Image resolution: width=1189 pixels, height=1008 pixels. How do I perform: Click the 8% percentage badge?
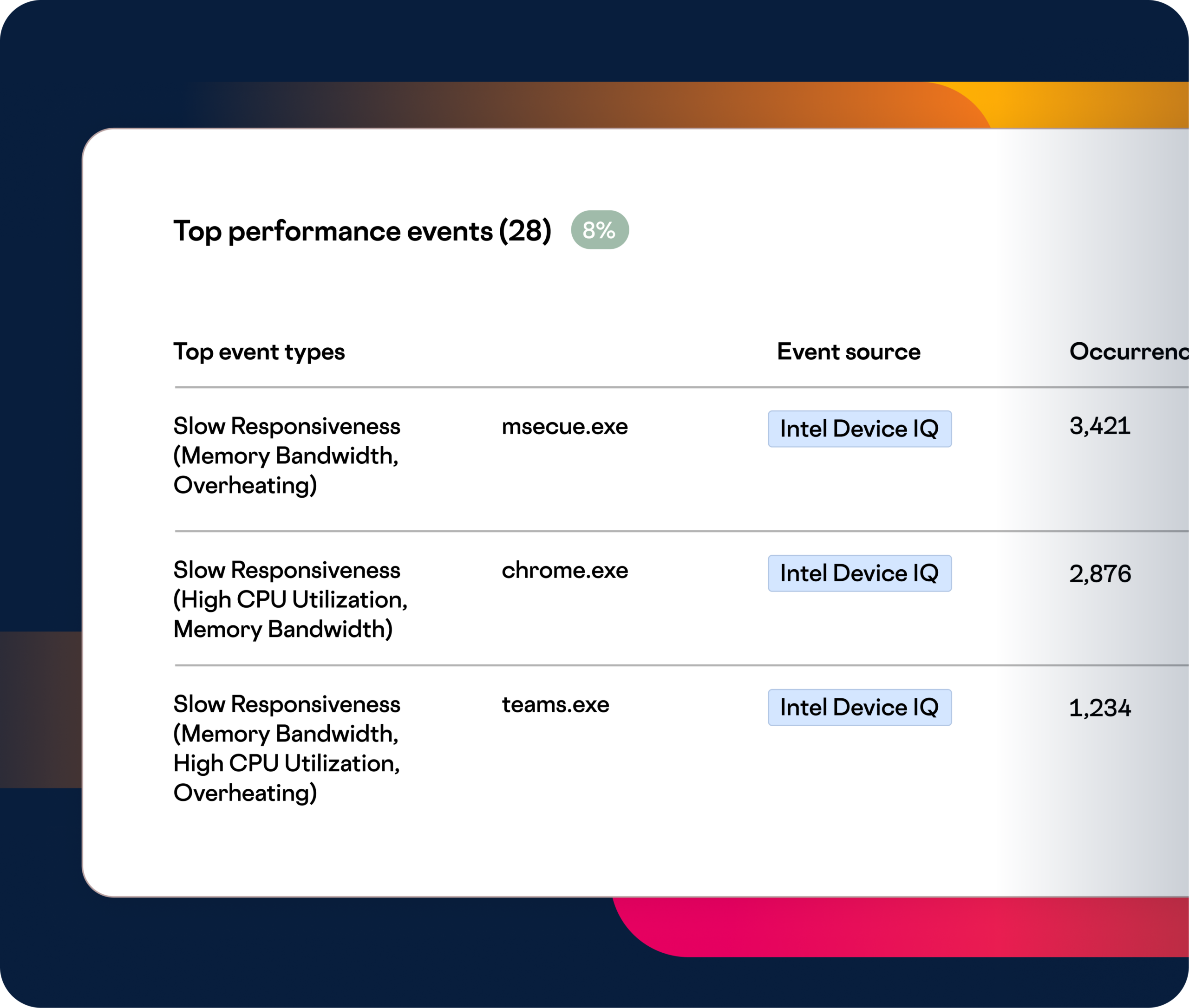[x=600, y=230]
